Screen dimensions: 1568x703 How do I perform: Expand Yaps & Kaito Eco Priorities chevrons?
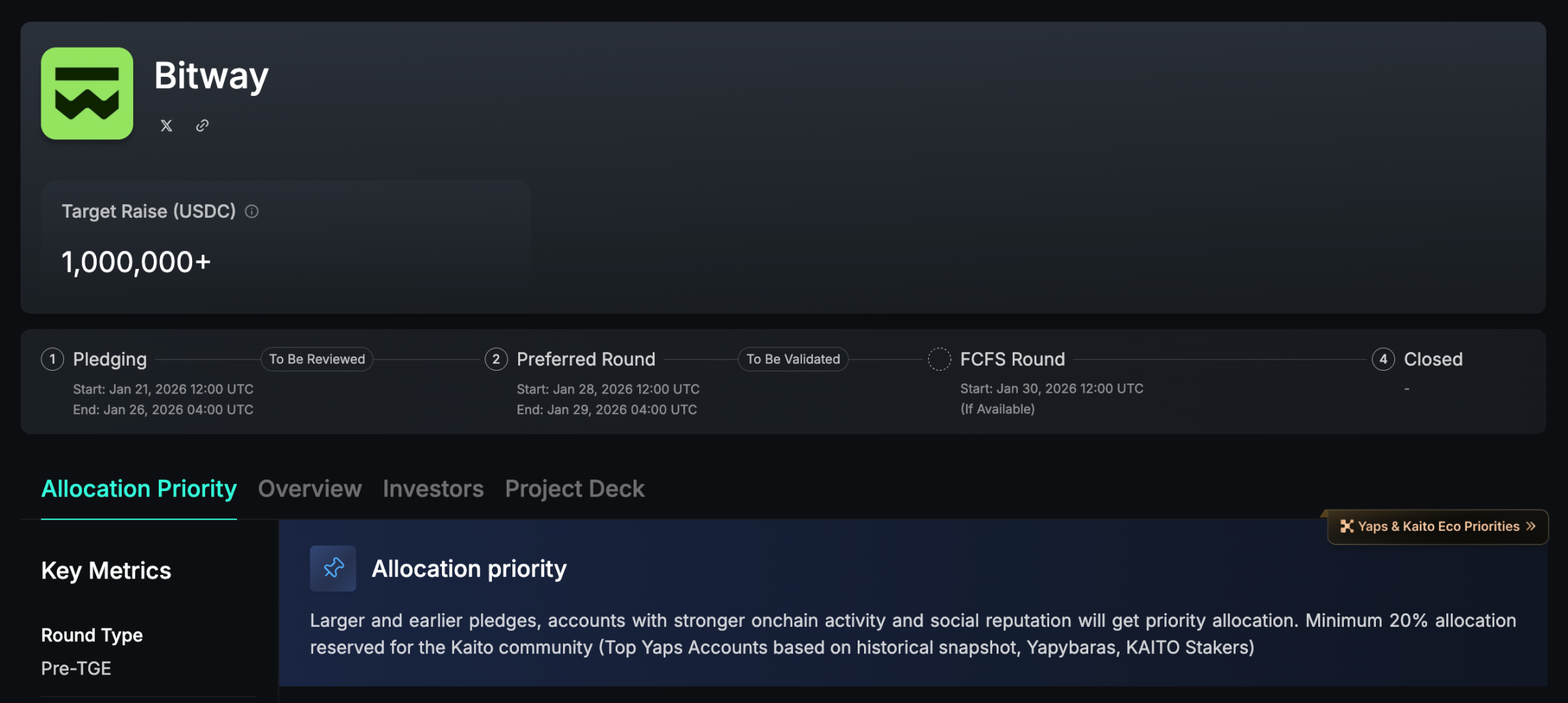[1531, 527]
